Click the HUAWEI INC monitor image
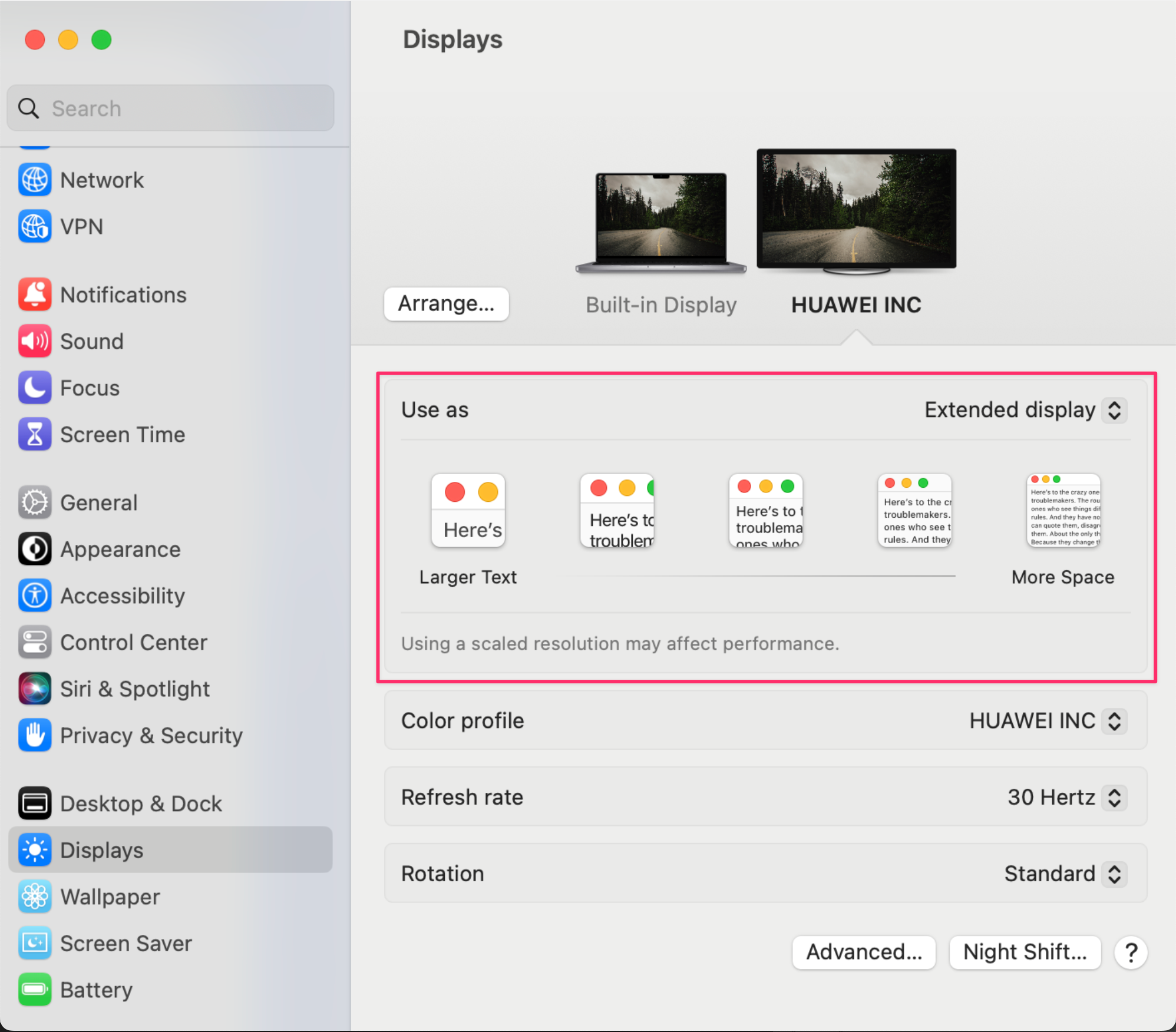The image size is (1176, 1032). tap(856, 212)
